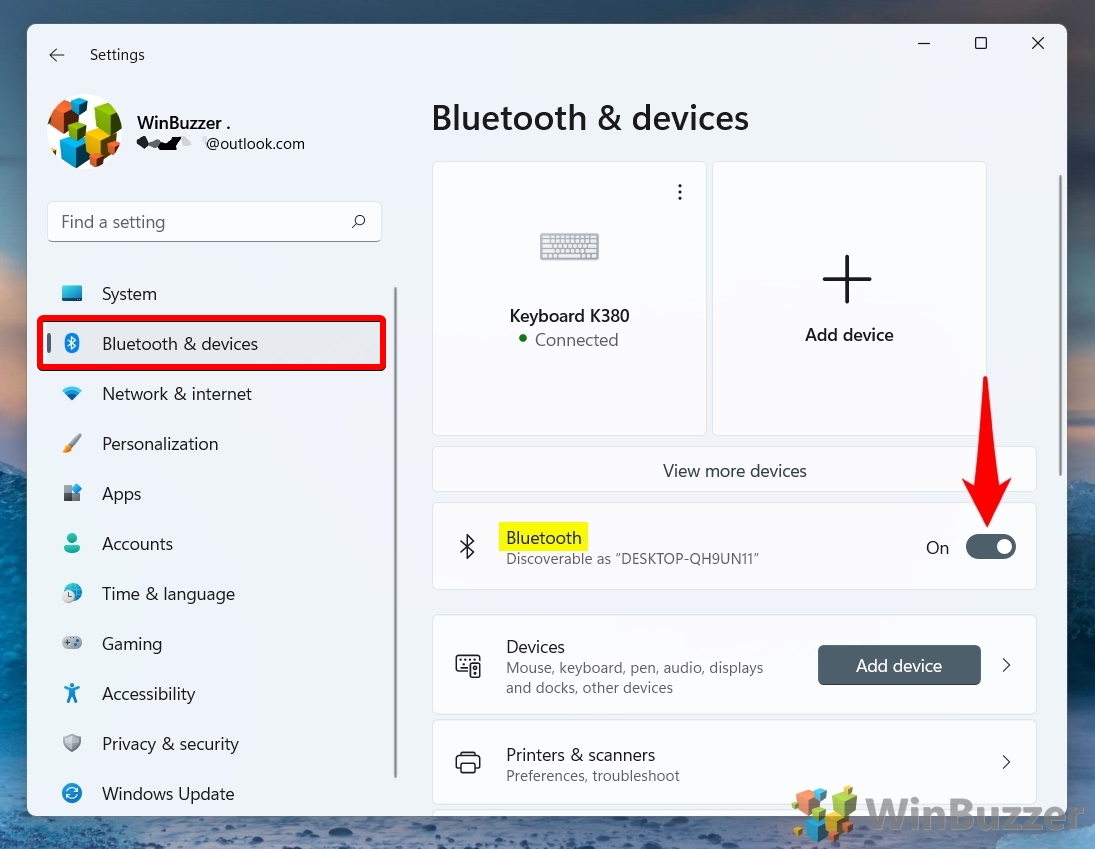Viewport: 1095px width, 849px height.
Task: Open the Network & internet section
Action: click(177, 394)
